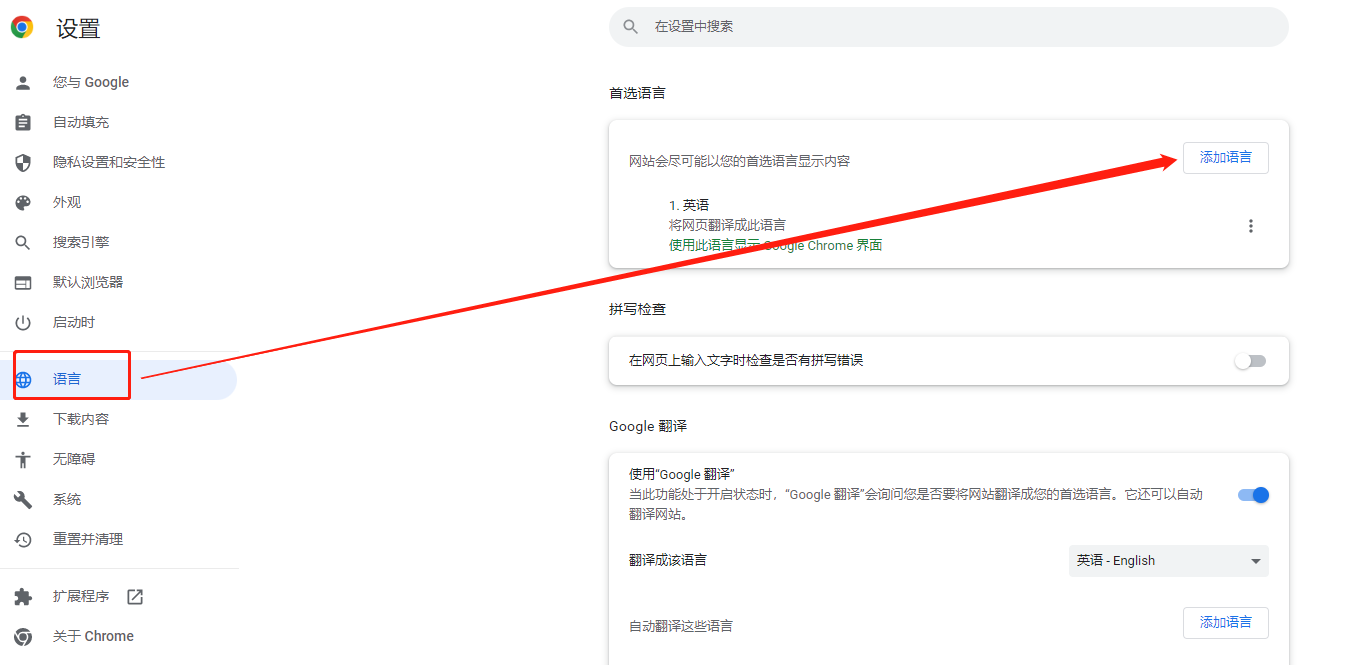Image resolution: width=1369 pixels, height=665 pixels.
Task: Click the palette icon for 外观
Action: (23, 202)
